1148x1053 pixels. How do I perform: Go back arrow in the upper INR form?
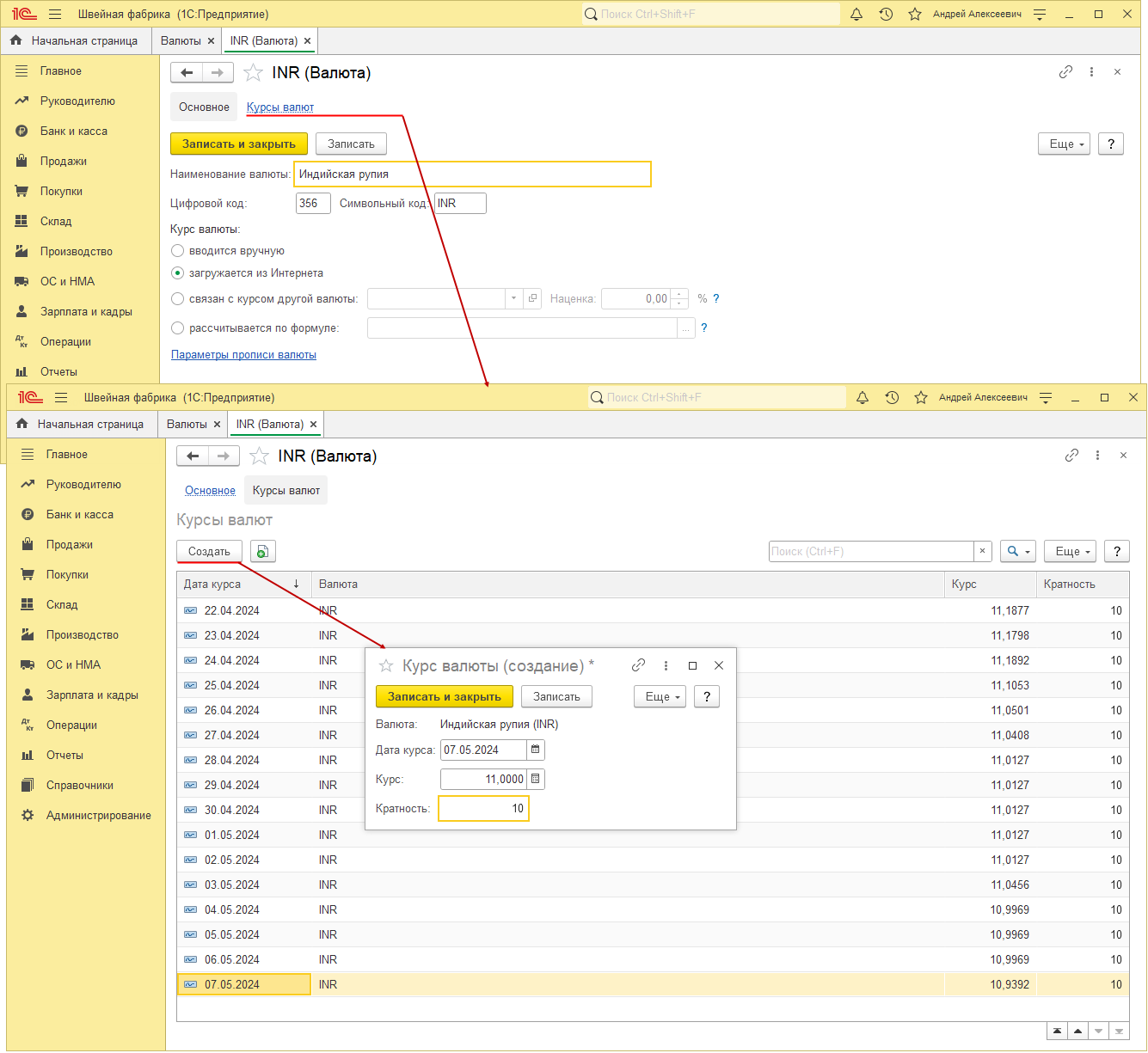point(187,73)
